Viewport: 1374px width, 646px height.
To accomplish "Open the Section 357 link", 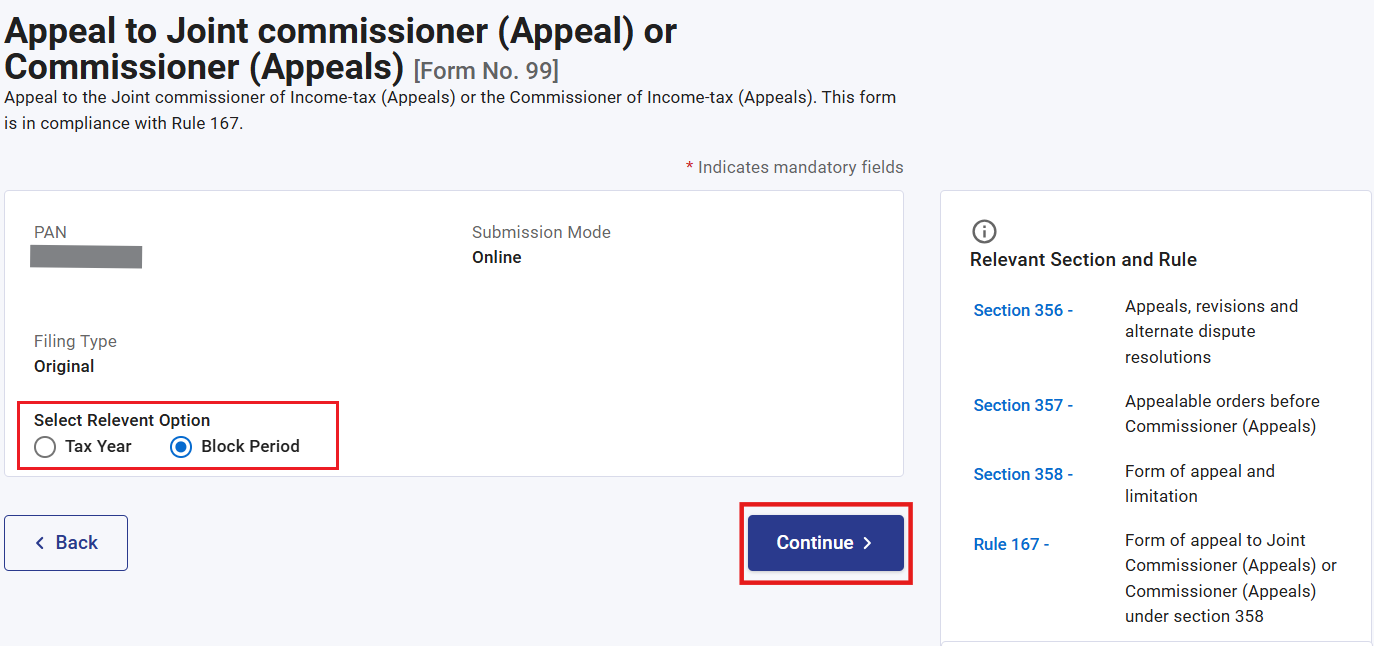I will click(x=1023, y=405).
